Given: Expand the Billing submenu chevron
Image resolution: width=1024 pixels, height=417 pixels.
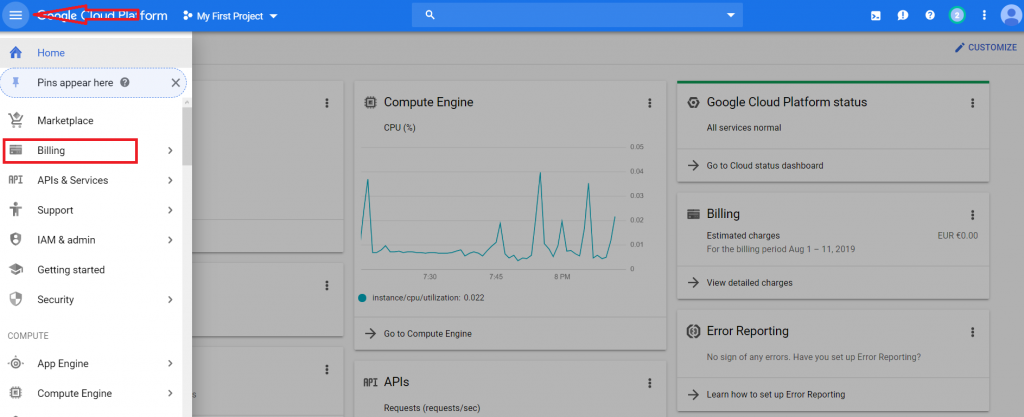Looking at the screenshot, I should click(x=170, y=151).
